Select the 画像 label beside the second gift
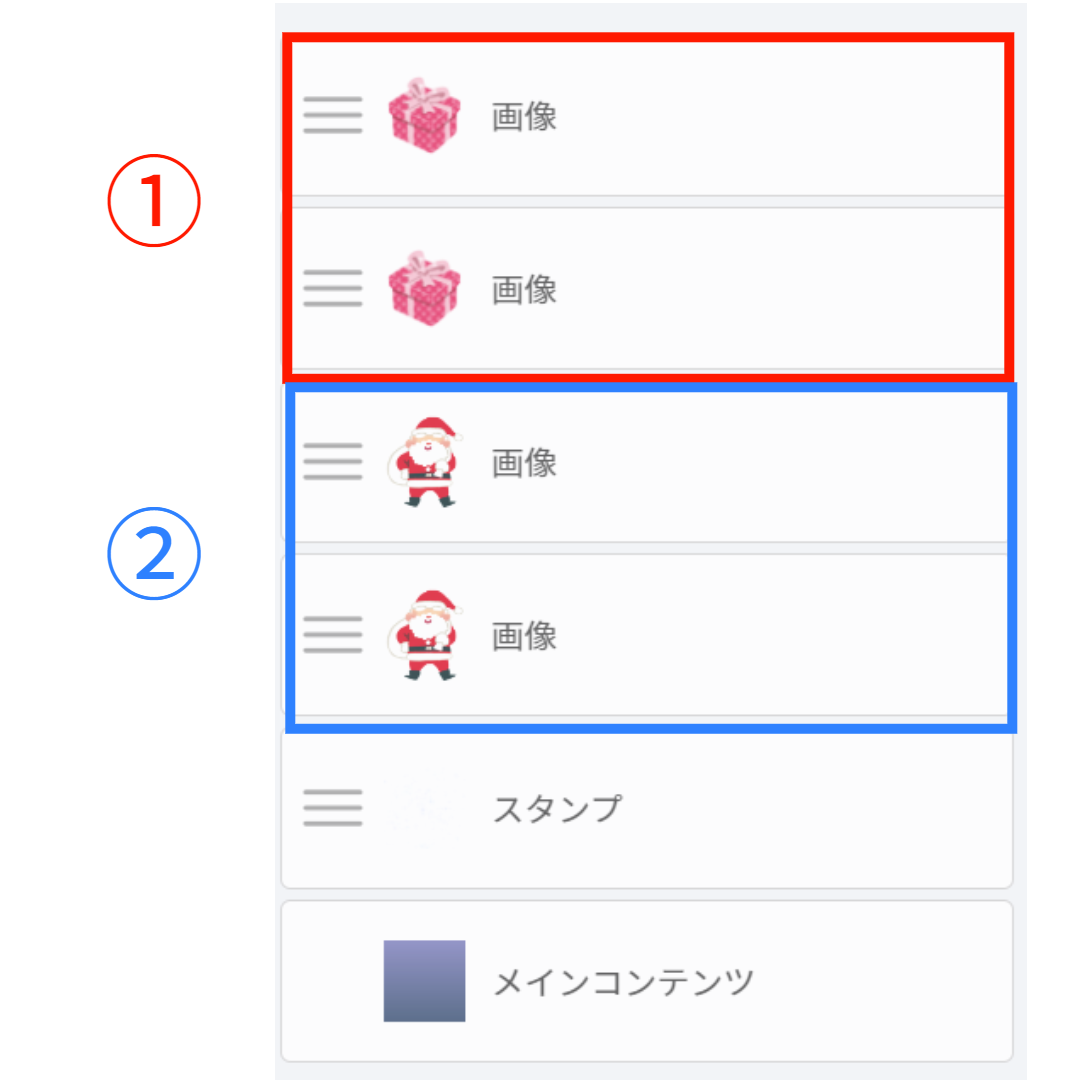1080x1080 pixels. coord(524,289)
